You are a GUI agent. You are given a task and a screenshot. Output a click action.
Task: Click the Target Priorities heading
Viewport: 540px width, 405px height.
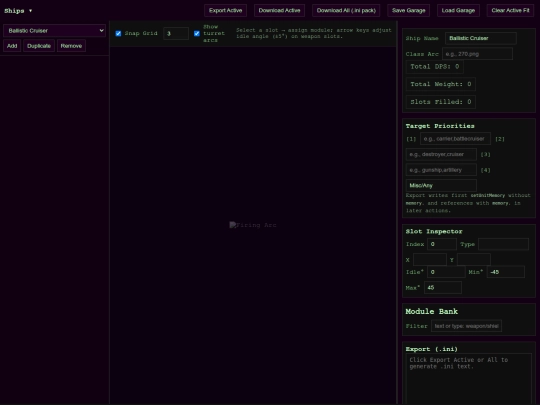click(x=440, y=126)
